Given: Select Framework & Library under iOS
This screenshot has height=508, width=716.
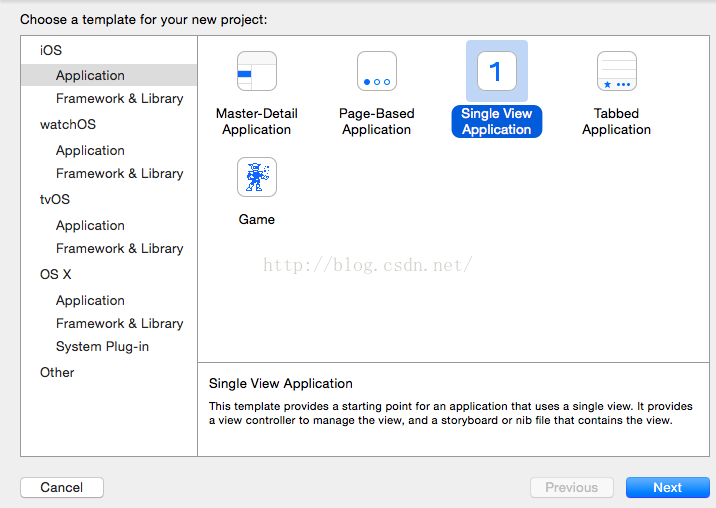Looking at the screenshot, I should click(120, 99).
